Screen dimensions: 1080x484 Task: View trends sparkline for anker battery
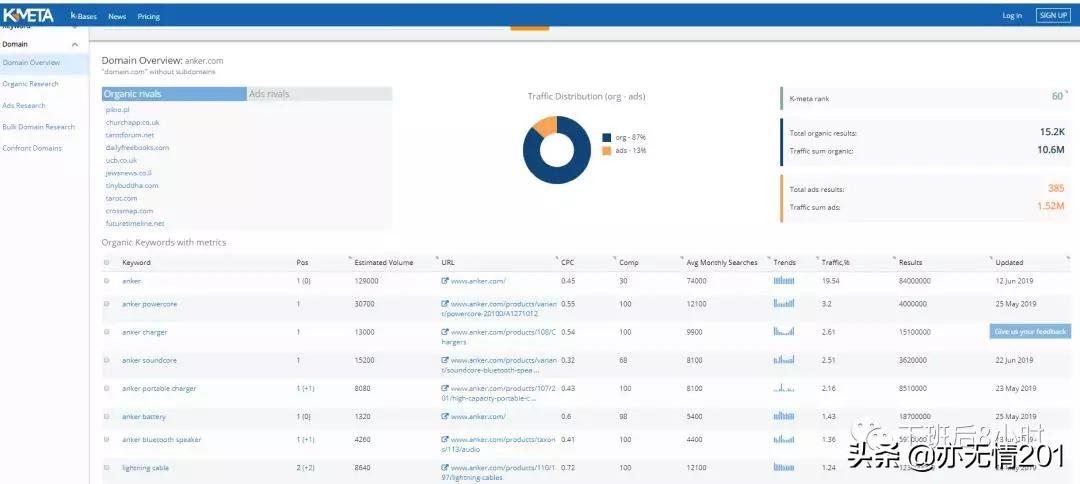point(784,417)
